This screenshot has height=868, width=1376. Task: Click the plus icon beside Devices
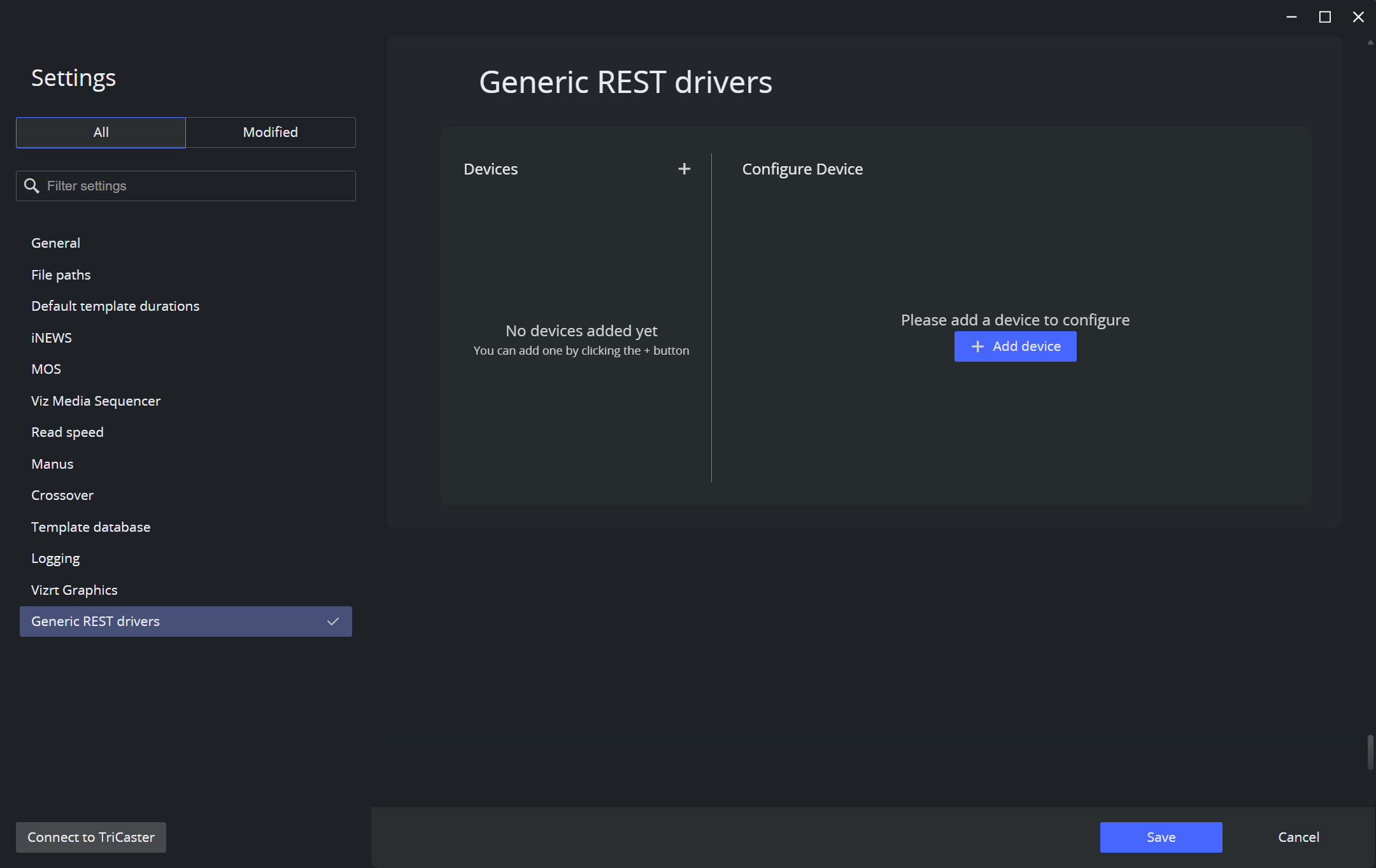684,169
